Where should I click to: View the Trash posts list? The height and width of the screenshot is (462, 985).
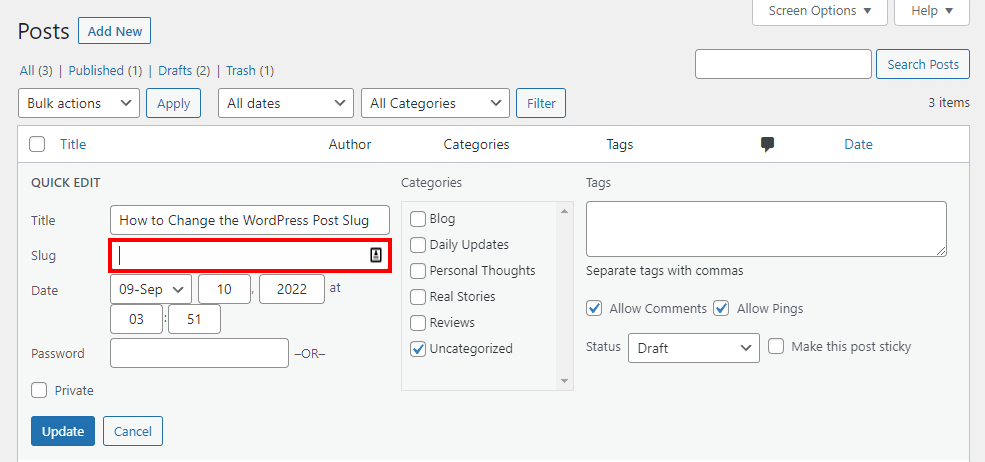tap(240, 70)
